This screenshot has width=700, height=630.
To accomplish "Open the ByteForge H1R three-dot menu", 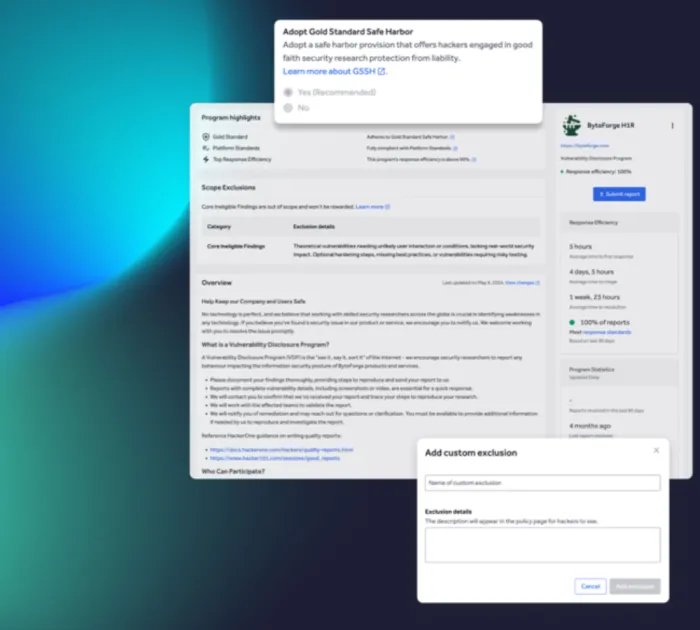I will [x=672, y=126].
